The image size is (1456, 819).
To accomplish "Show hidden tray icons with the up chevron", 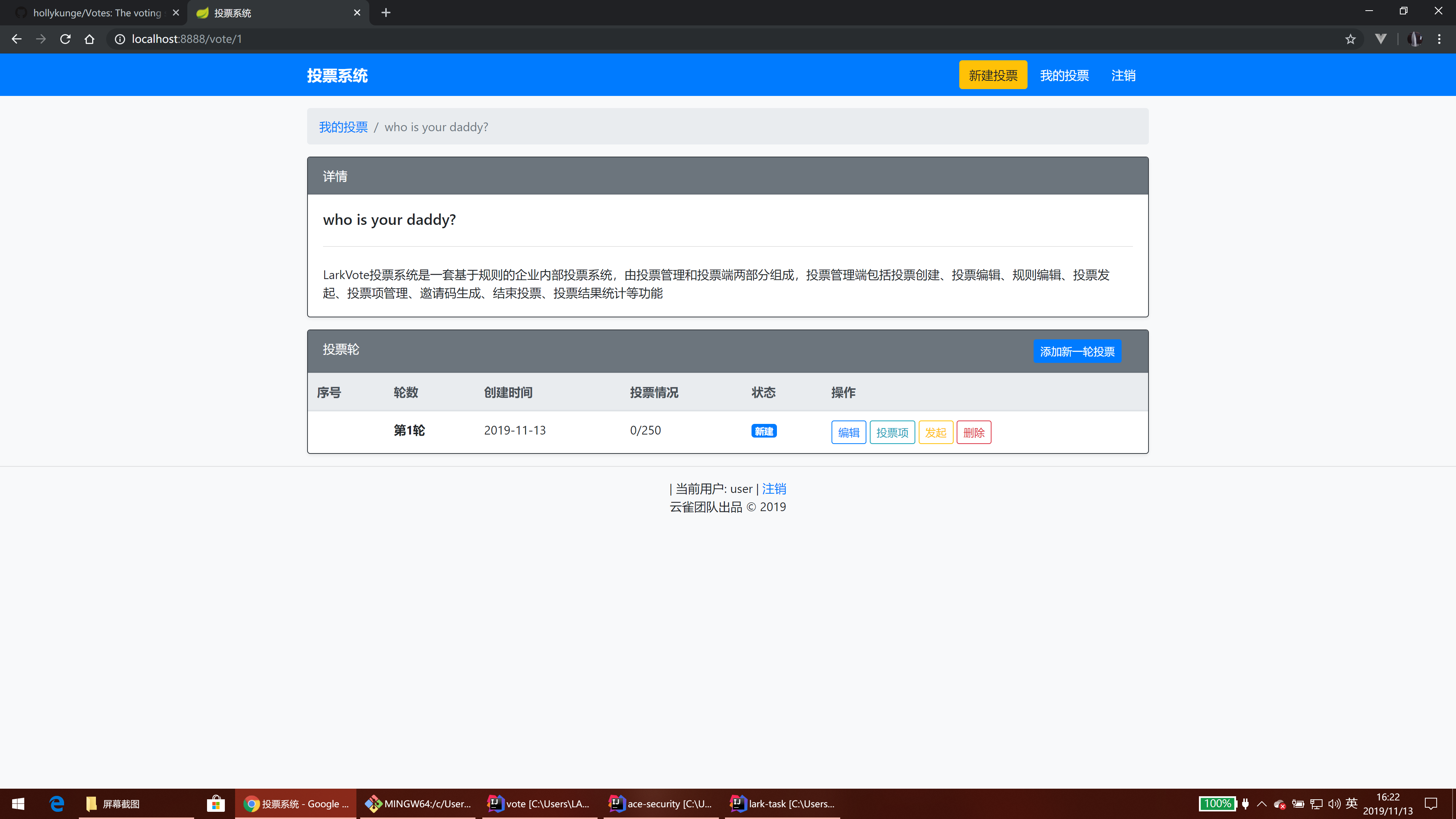I will 1261,804.
